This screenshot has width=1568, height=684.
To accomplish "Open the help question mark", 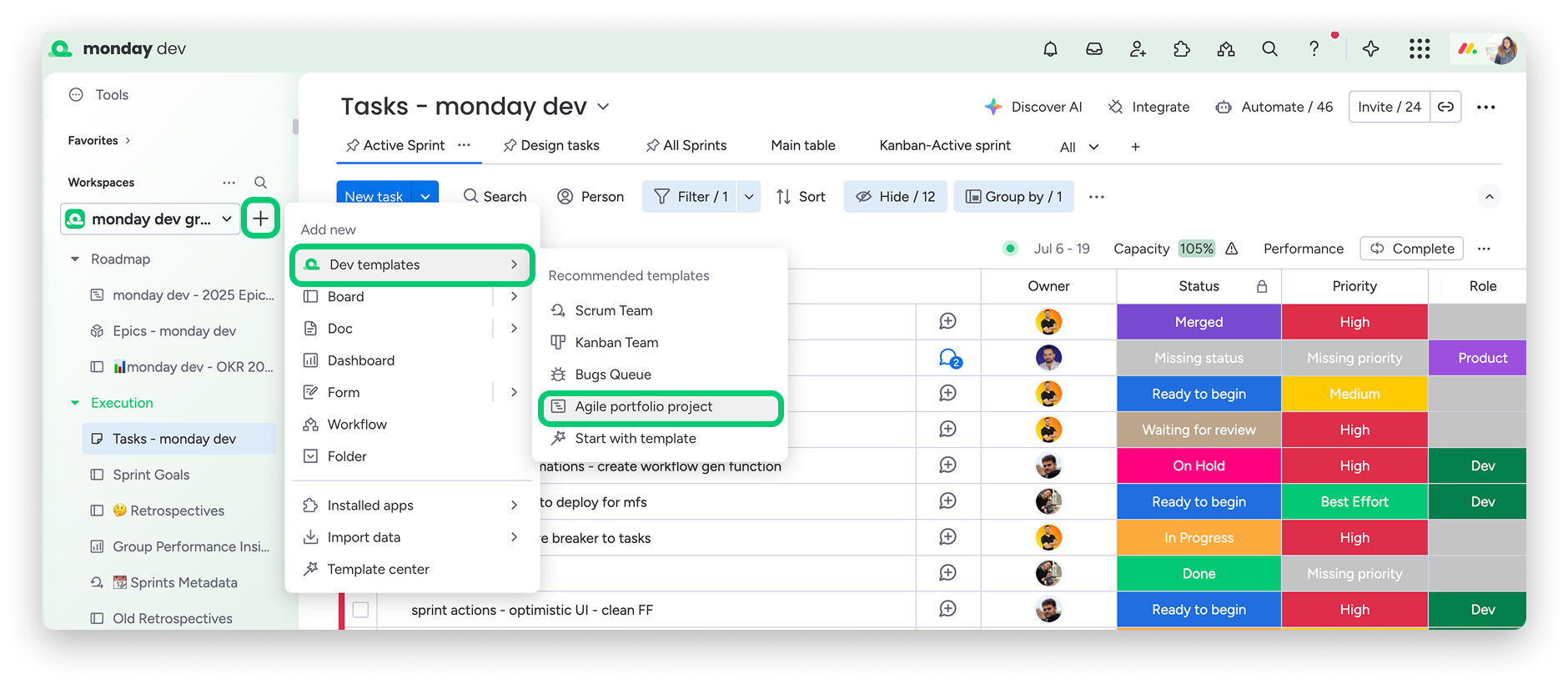I will (x=1314, y=49).
